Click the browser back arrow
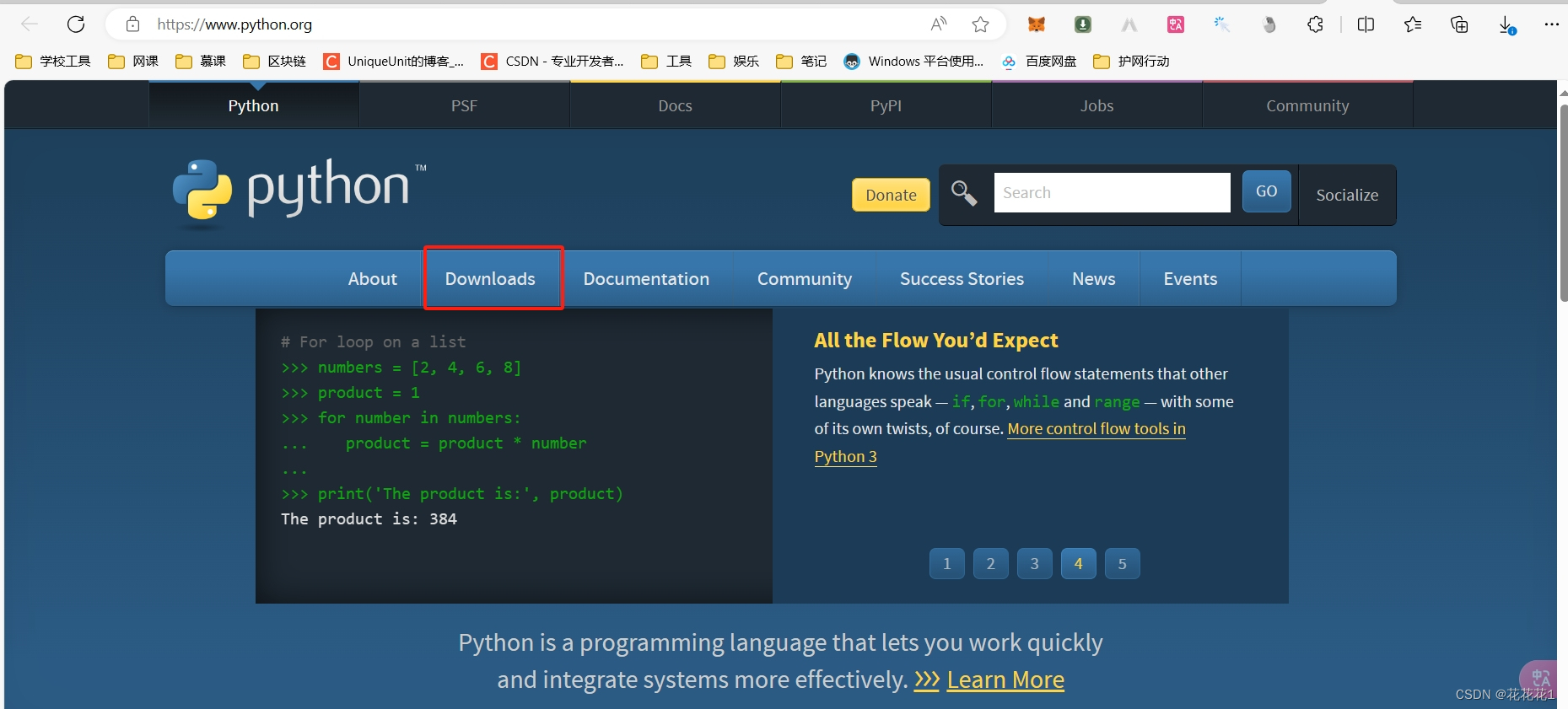 (30, 24)
